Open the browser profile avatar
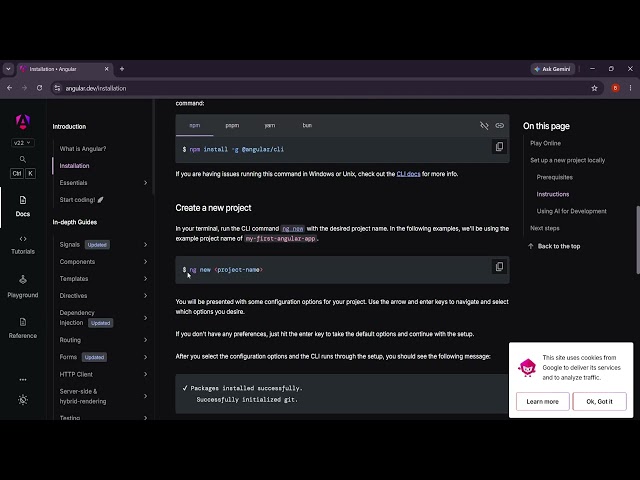The image size is (640, 480). (x=616, y=88)
